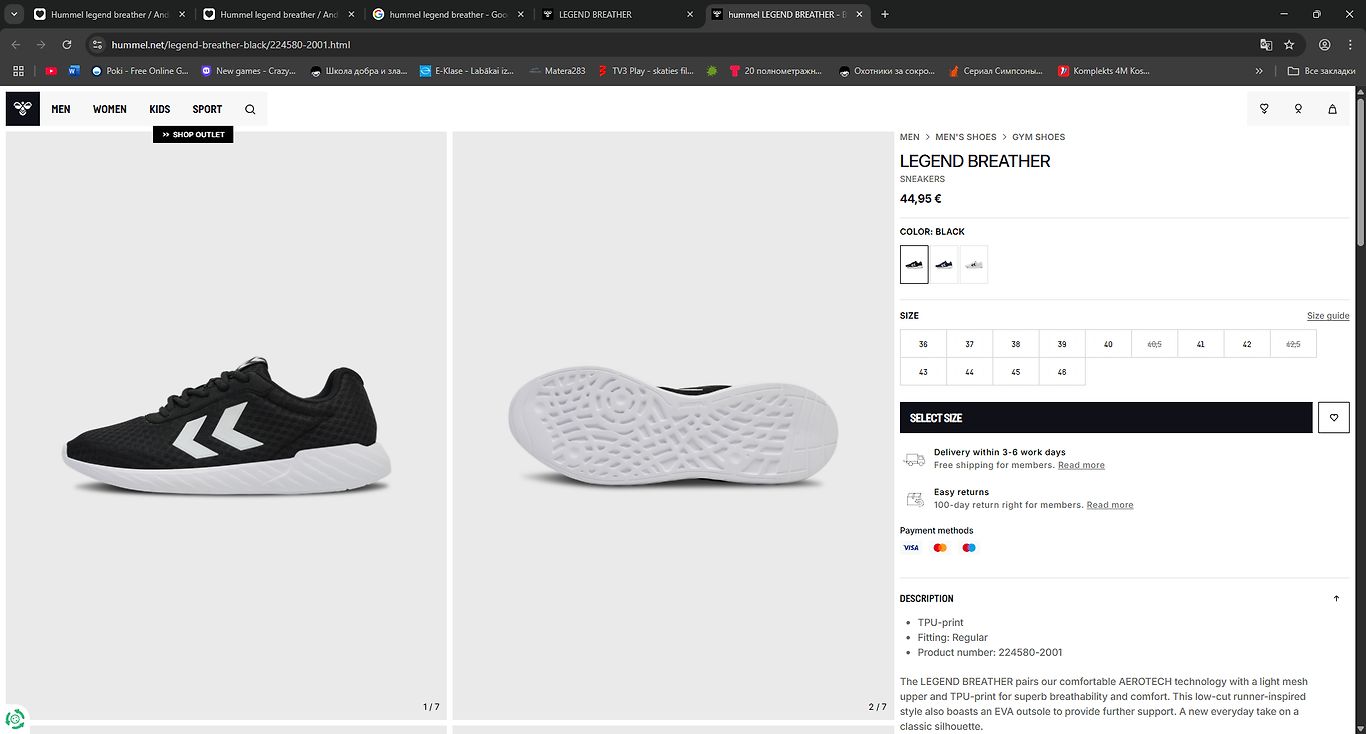Click the Select Size button
Image resolution: width=1366 pixels, height=734 pixels.
click(x=1106, y=418)
